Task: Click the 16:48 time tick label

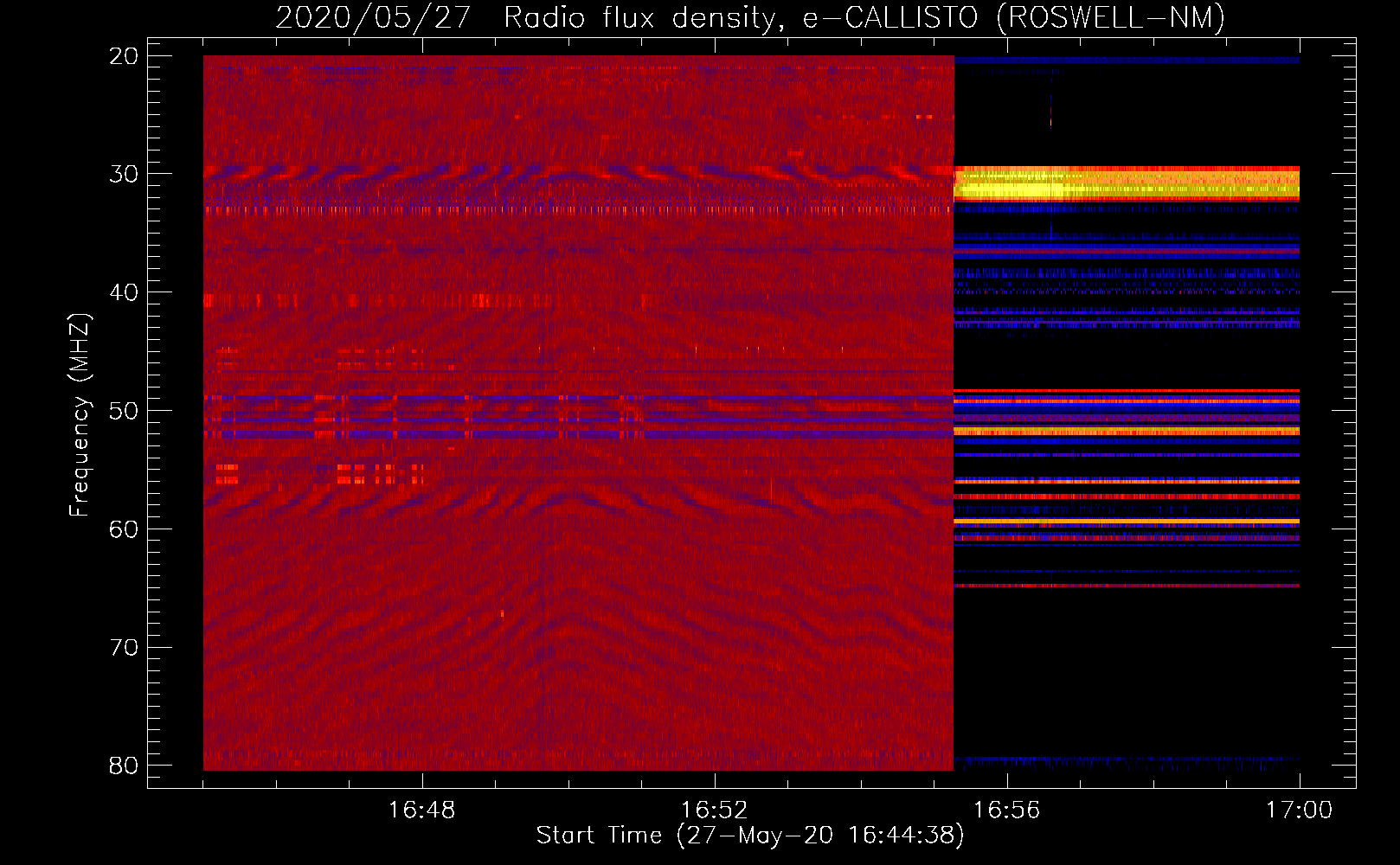Action: point(421,811)
